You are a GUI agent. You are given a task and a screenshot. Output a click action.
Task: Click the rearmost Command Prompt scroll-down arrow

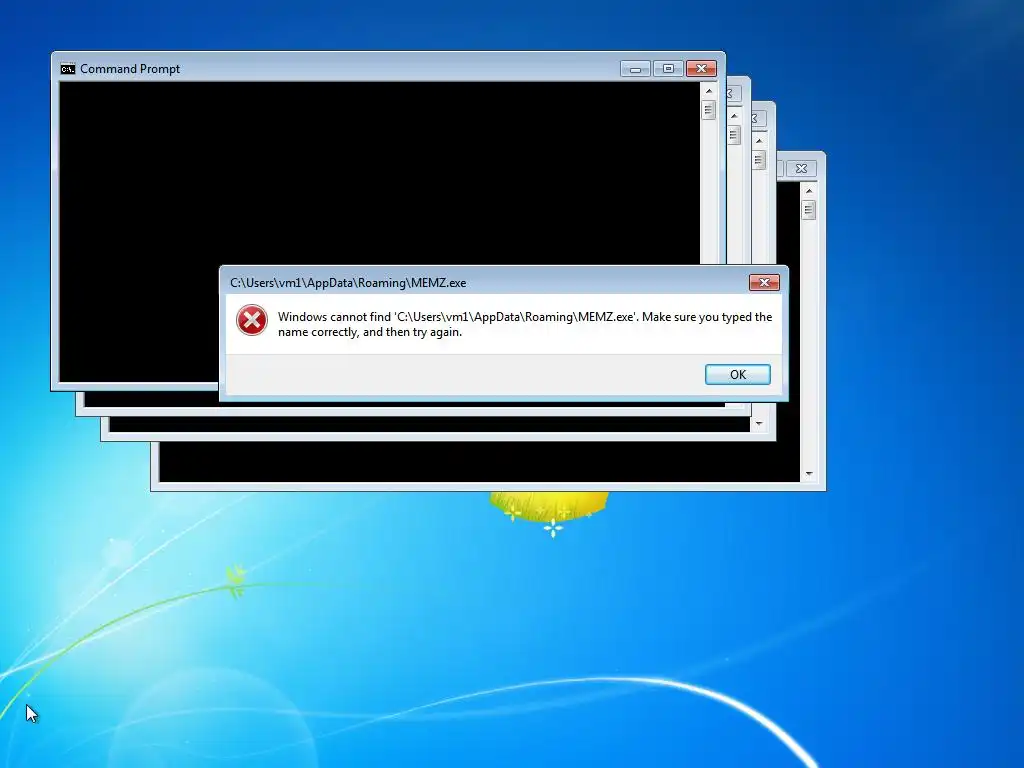click(x=809, y=474)
